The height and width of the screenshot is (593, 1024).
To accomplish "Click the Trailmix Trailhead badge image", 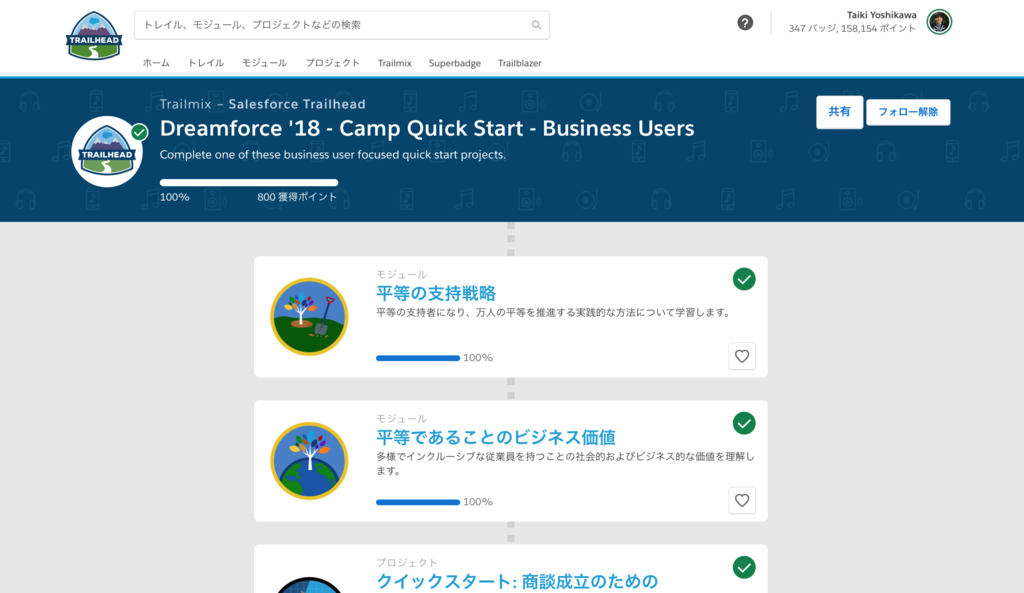I will (x=107, y=152).
